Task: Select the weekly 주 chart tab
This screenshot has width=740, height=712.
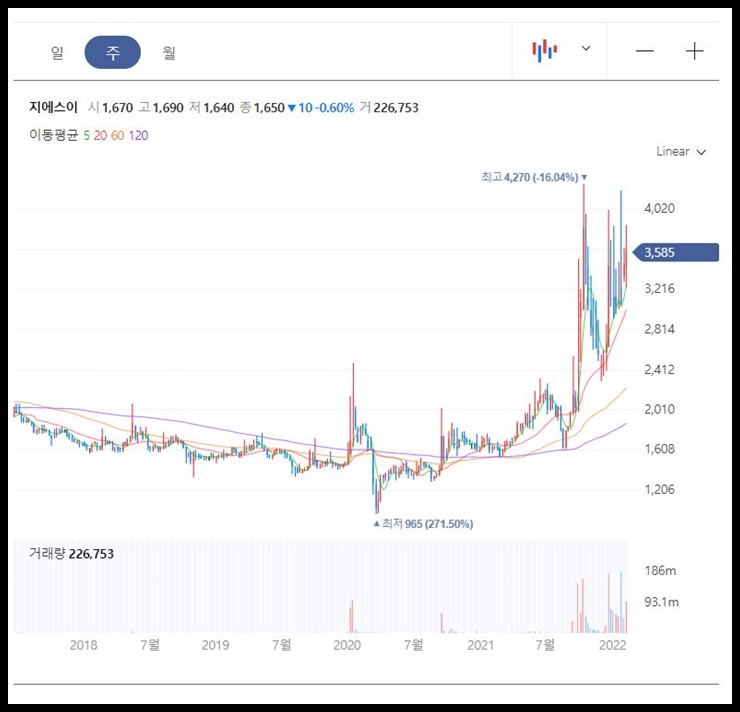Action: [x=113, y=52]
